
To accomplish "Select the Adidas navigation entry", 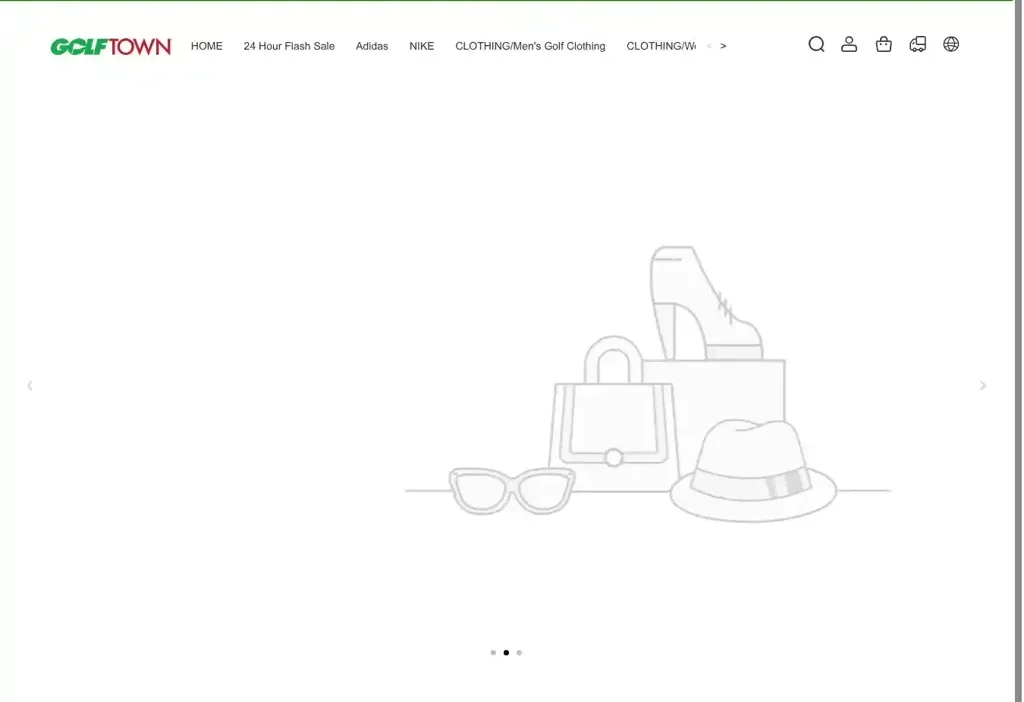I will coord(371,45).
